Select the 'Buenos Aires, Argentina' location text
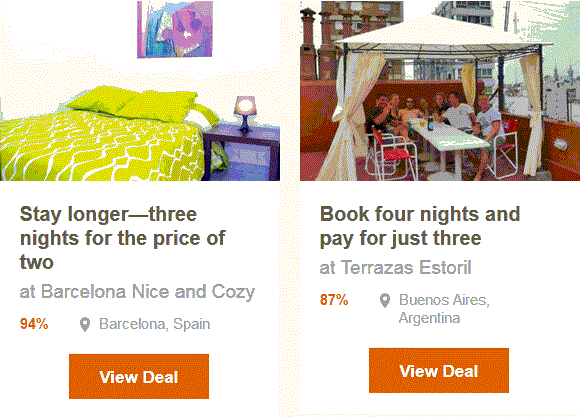This screenshot has width=580, height=417. point(444,309)
